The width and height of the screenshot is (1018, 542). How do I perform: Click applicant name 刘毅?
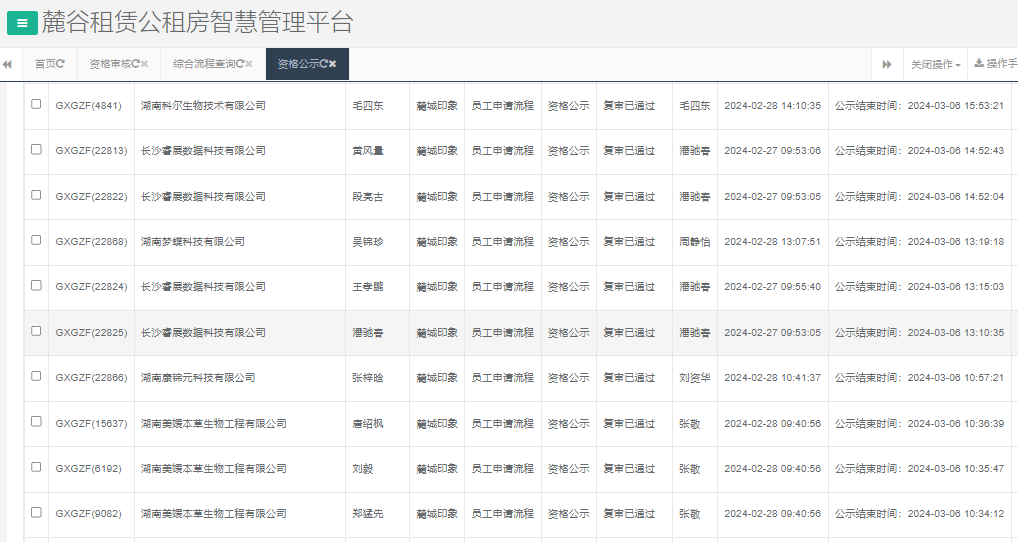point(363,469)
